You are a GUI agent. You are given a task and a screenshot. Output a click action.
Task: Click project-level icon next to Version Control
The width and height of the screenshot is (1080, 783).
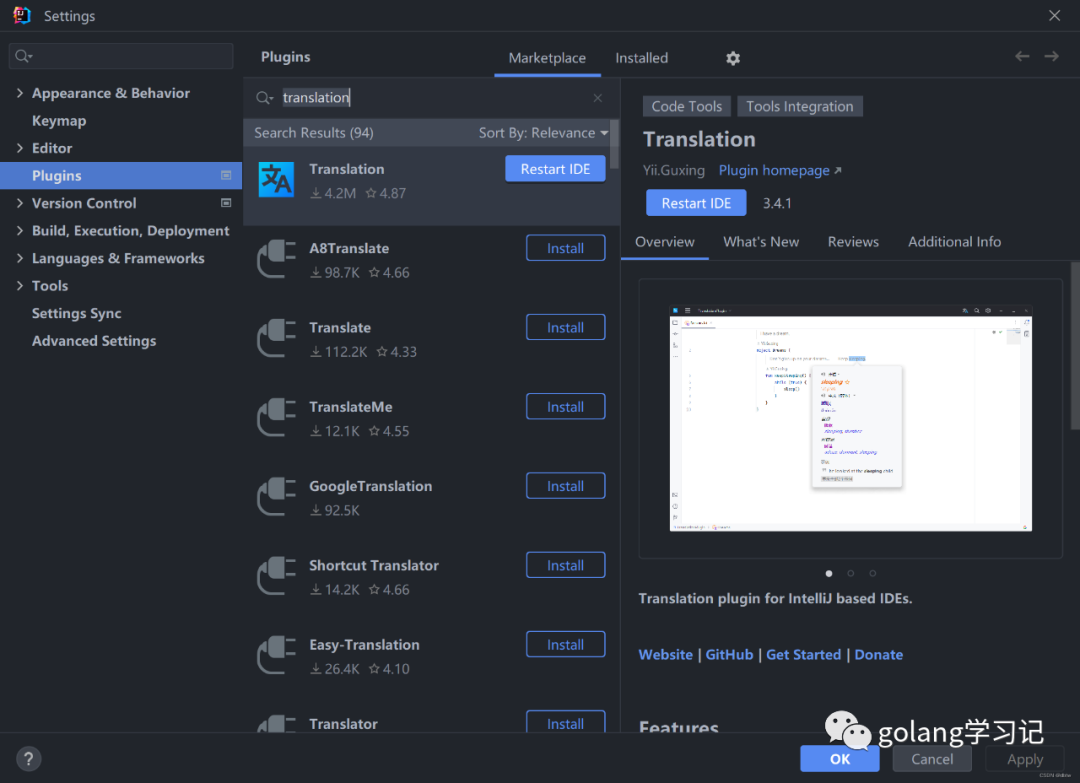coord(226,203)
